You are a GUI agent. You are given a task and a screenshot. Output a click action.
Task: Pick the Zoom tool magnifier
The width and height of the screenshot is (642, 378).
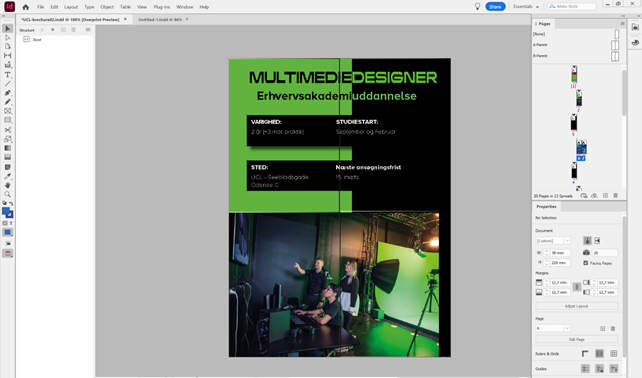(x=7, y=194)
